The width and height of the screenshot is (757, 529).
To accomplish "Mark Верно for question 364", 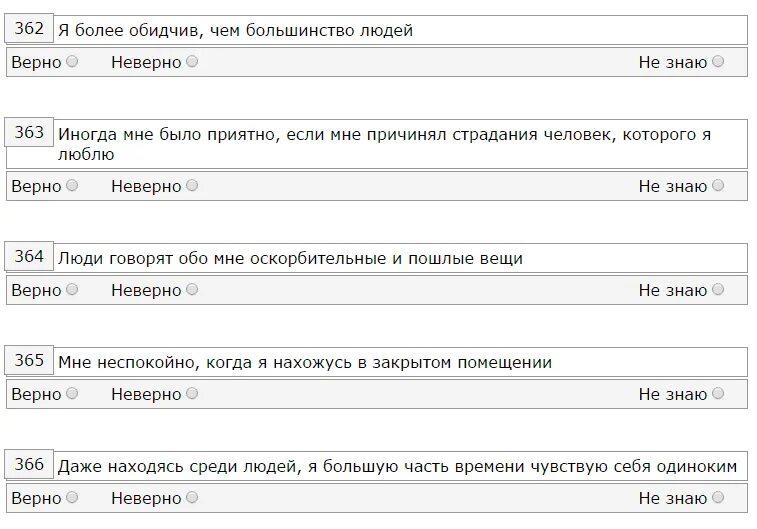I will click(72, 289).
